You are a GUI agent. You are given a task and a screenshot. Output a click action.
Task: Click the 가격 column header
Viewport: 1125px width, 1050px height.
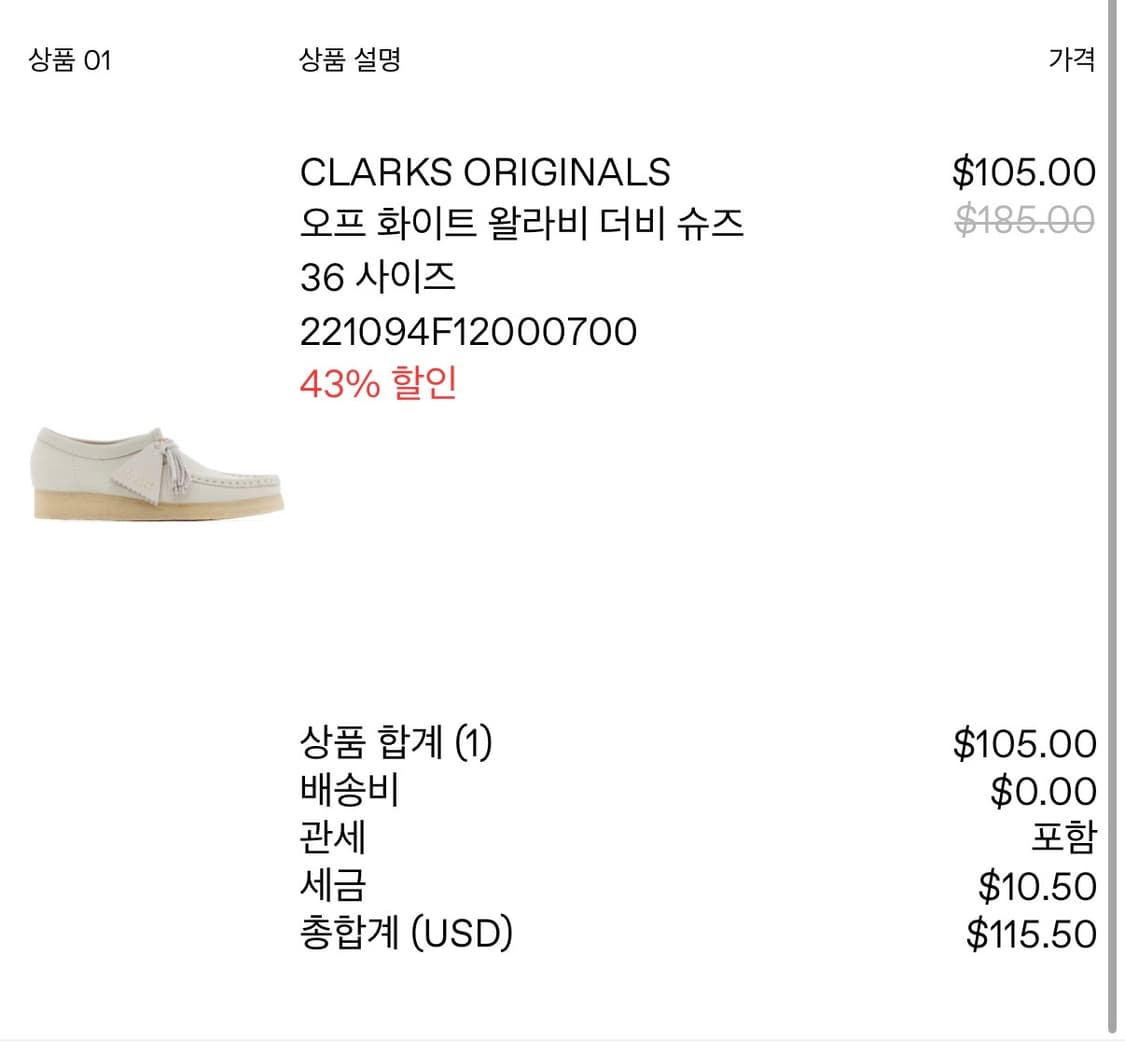coord(1072,60)
